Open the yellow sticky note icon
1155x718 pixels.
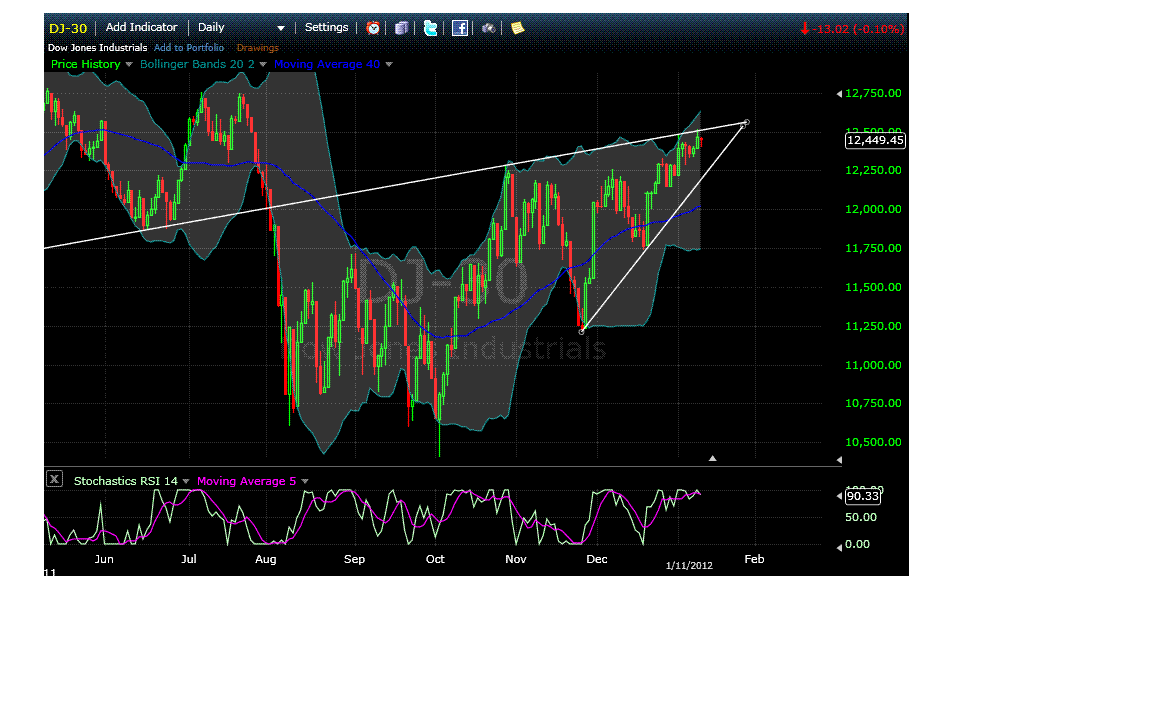518,28
